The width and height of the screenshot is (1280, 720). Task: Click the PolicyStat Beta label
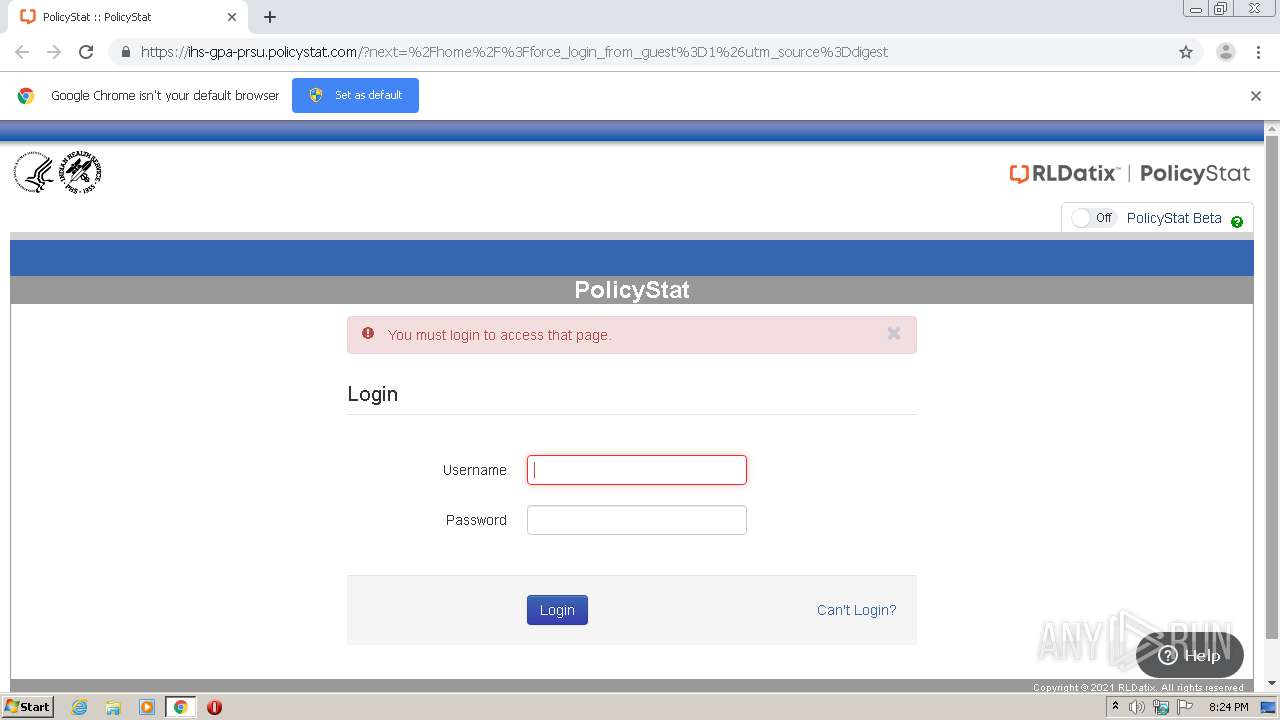pyautogui.click(x=1174, y=218)
